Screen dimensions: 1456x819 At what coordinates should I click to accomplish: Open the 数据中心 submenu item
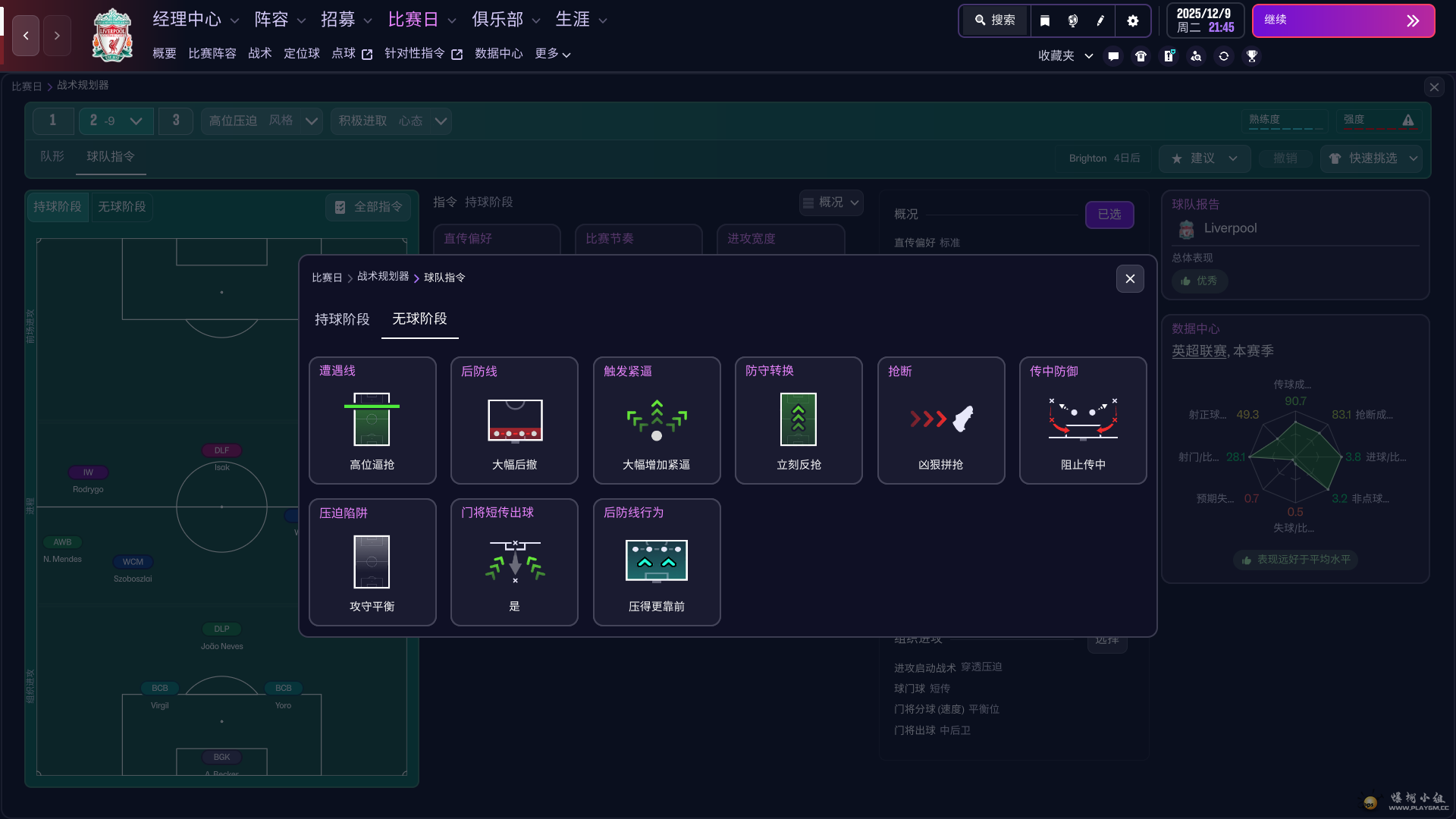point(498,54)
